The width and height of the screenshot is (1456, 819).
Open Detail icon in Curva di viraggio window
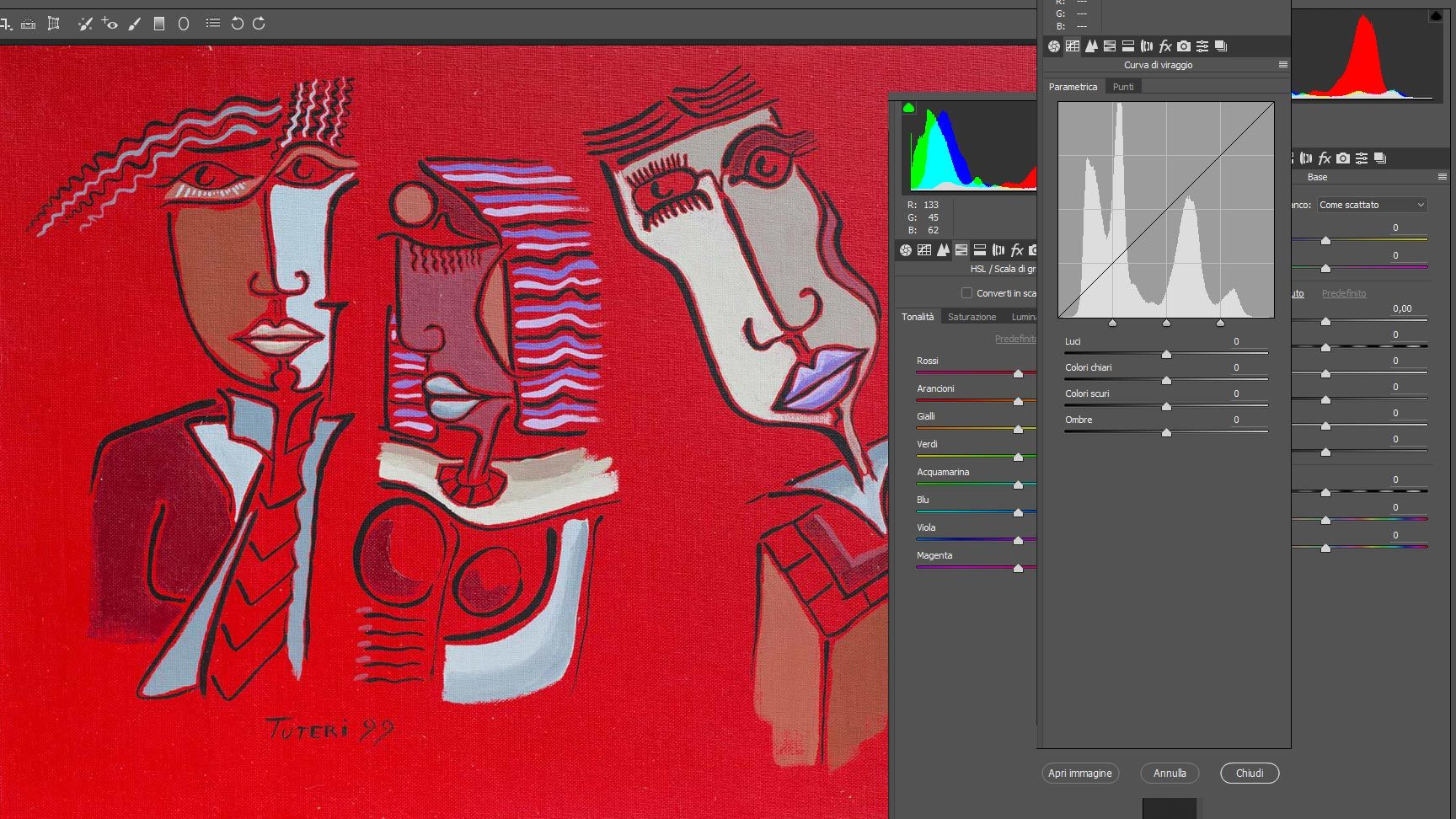coord(1091,46)
